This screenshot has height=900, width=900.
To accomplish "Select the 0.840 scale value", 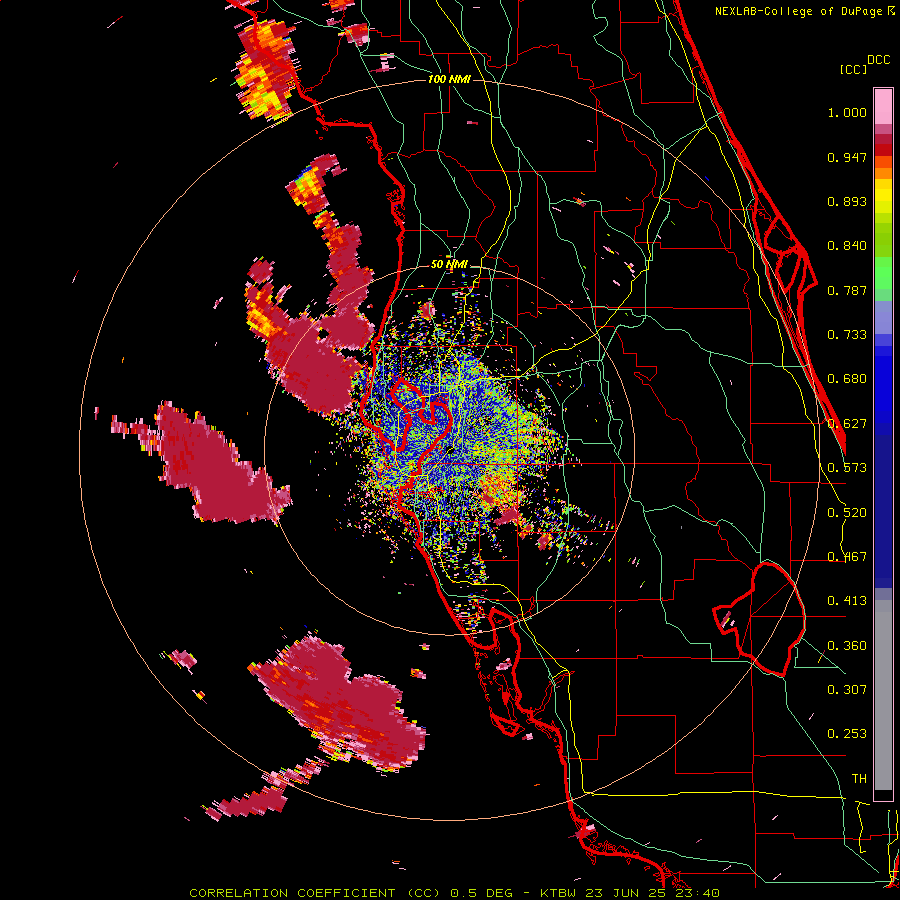I will pyautogui.click(x=847, y=246).
